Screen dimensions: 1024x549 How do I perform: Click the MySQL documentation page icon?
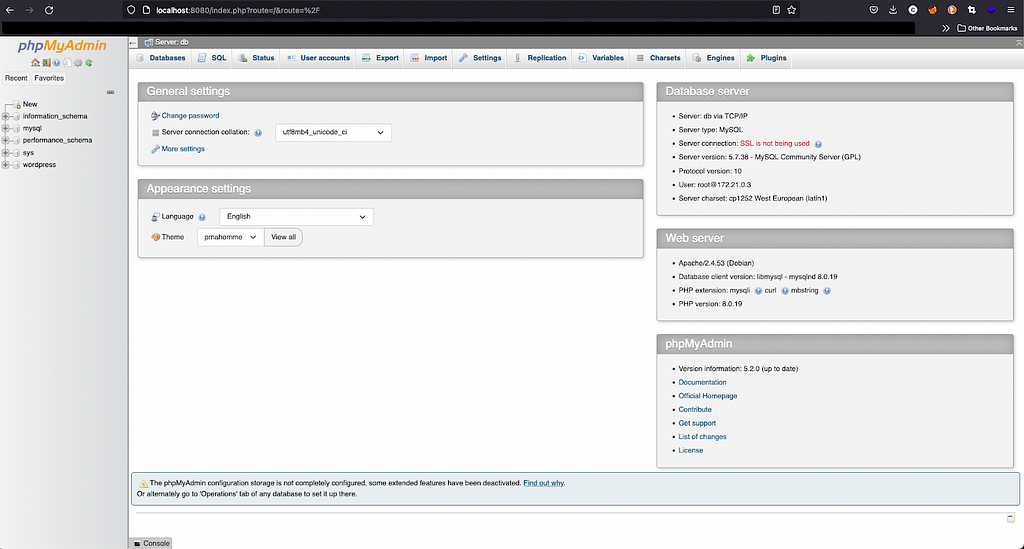67,63
